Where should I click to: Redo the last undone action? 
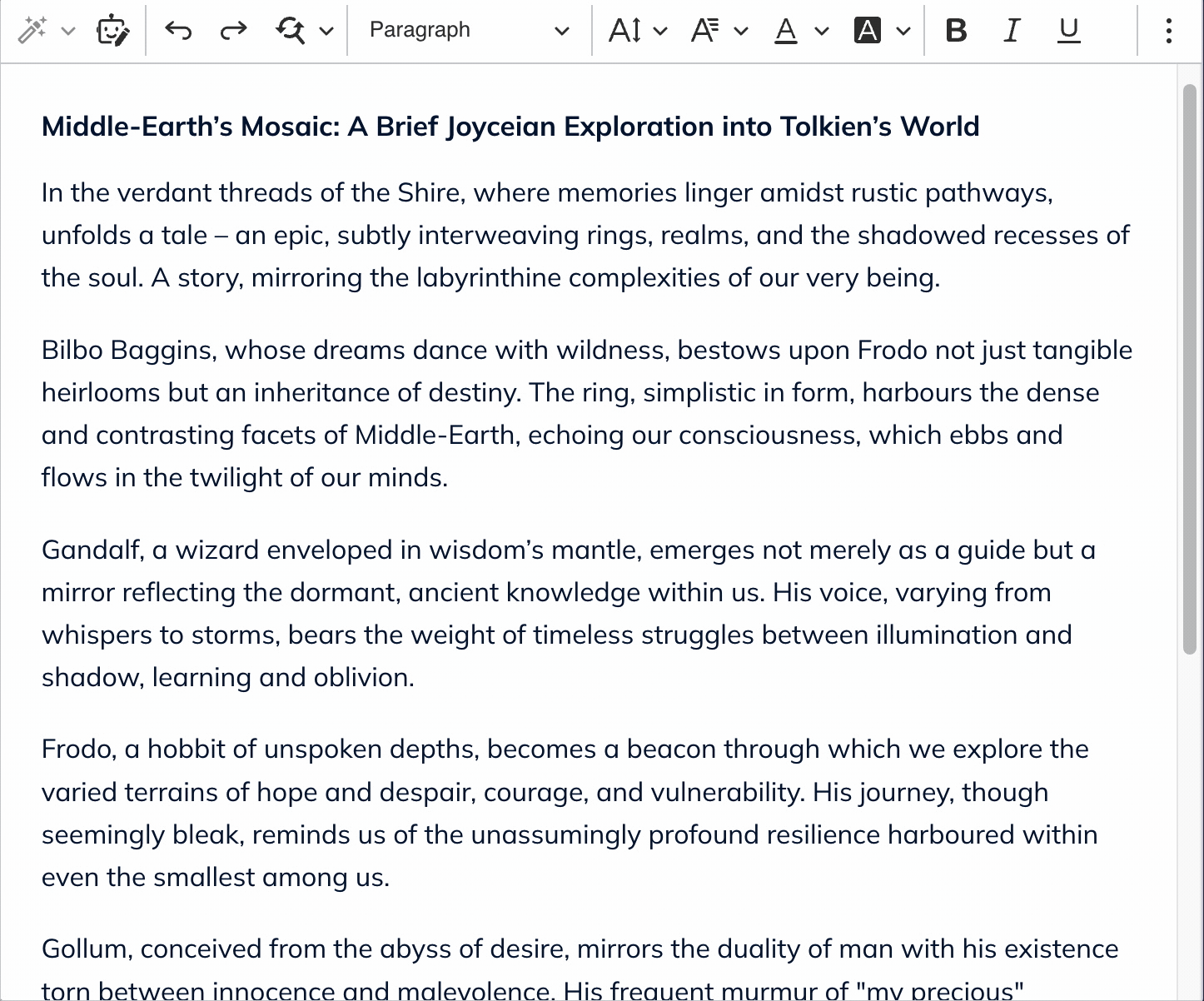(x=233, y=31)
